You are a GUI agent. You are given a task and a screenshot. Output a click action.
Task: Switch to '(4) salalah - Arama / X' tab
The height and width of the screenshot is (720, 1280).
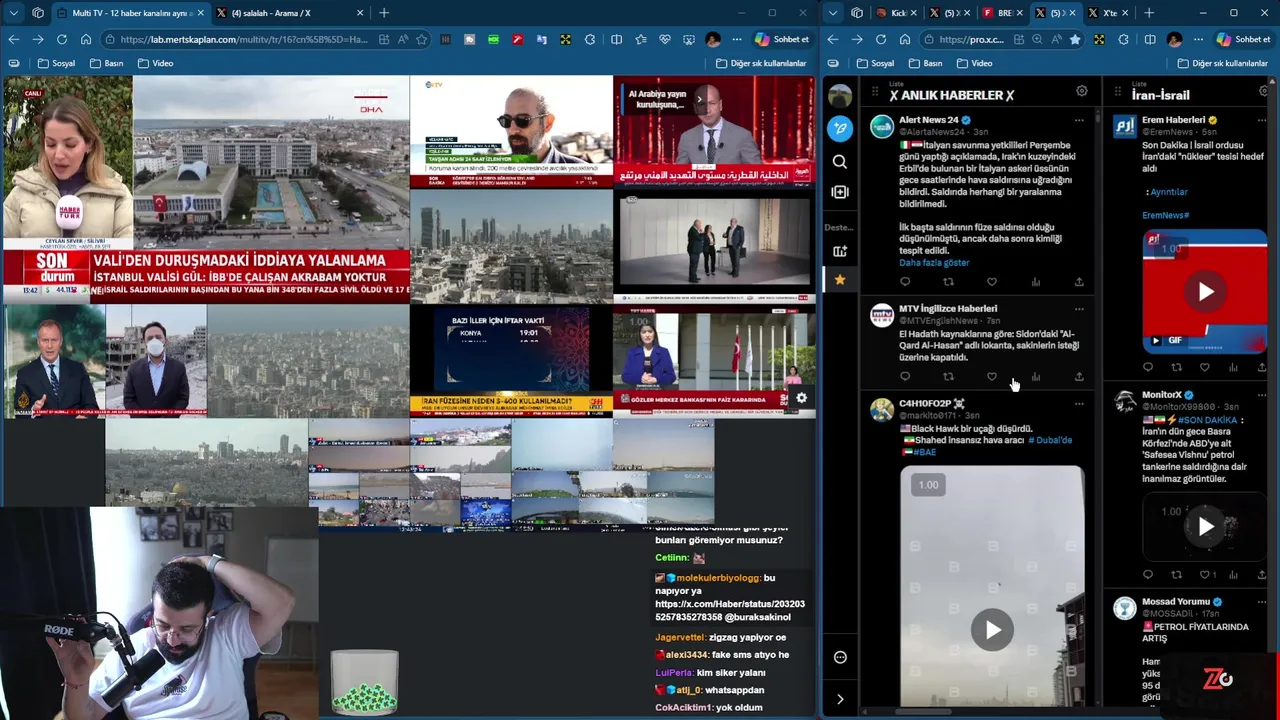tap(289, 13)
